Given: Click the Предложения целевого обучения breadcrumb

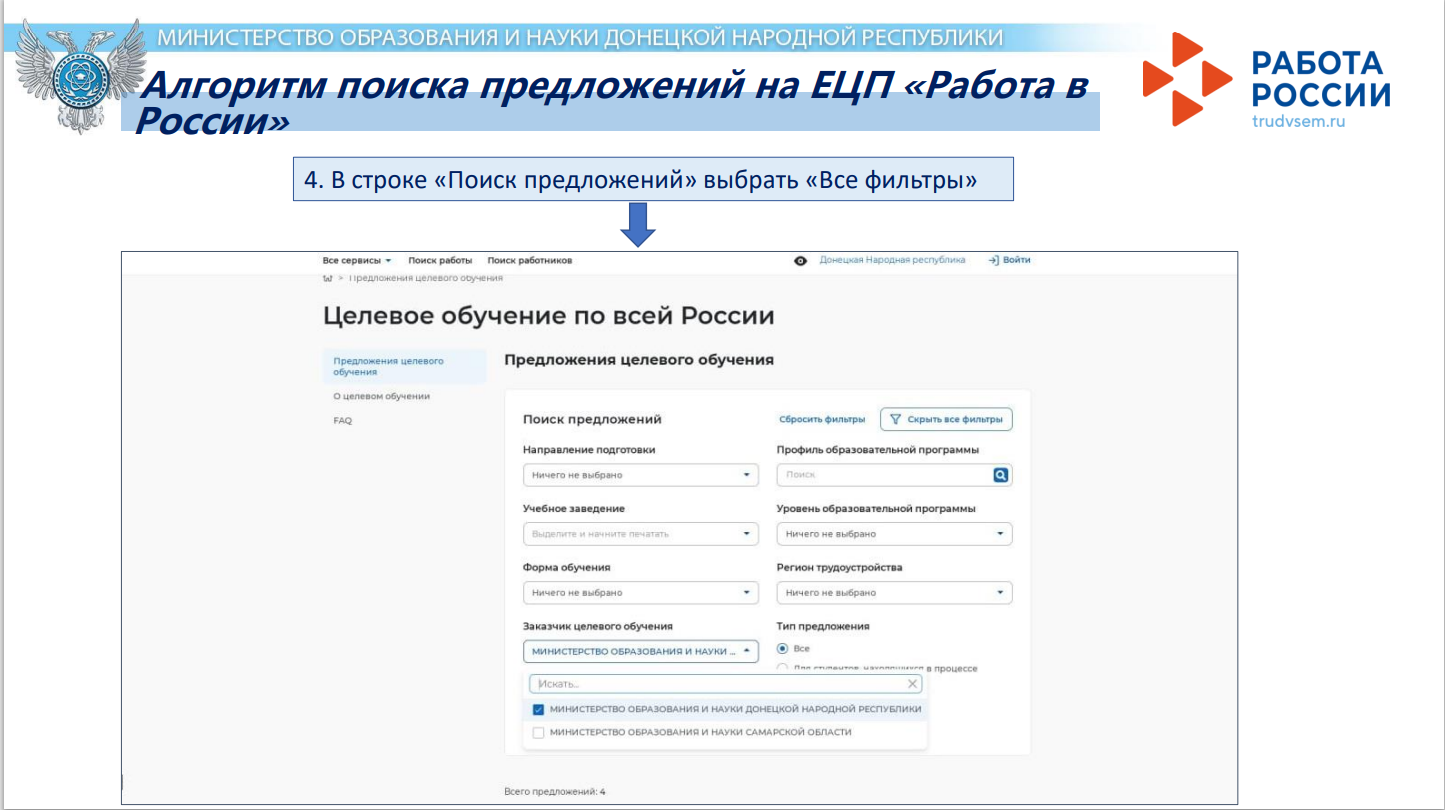Looking at the screenshot, I should pos(426,278).
